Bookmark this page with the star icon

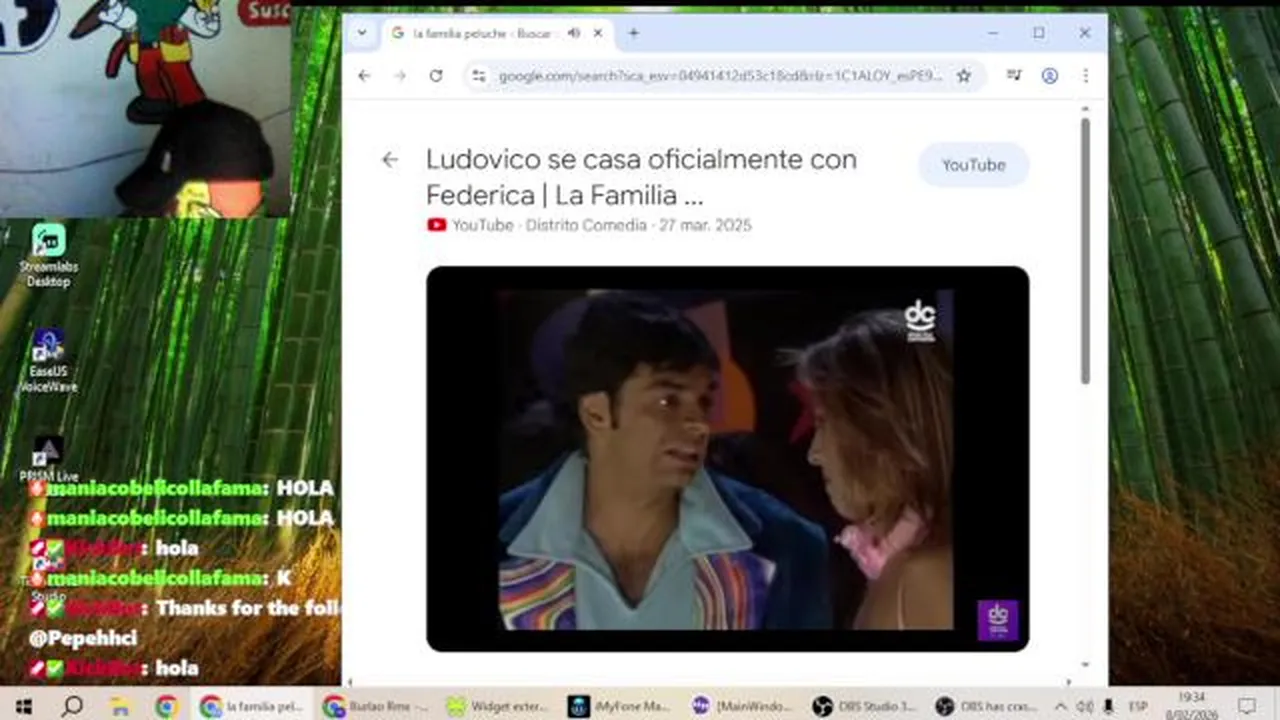[x=964, y=75]
